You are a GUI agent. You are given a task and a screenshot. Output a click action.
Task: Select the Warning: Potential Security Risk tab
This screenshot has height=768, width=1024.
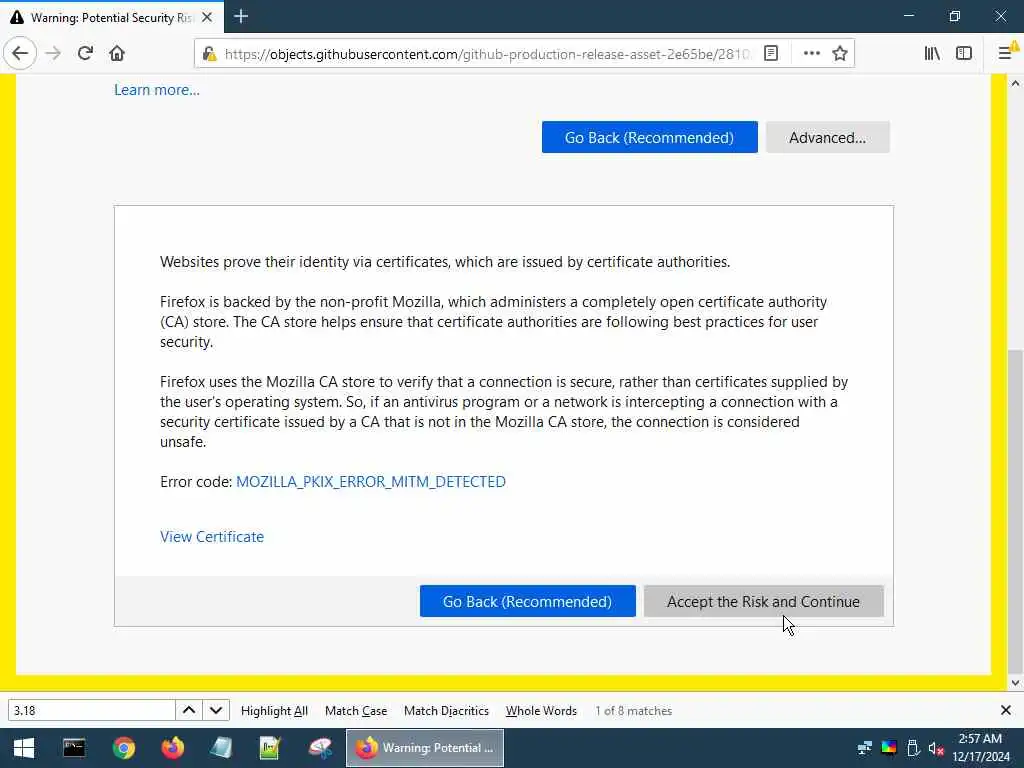click(112, 17)
